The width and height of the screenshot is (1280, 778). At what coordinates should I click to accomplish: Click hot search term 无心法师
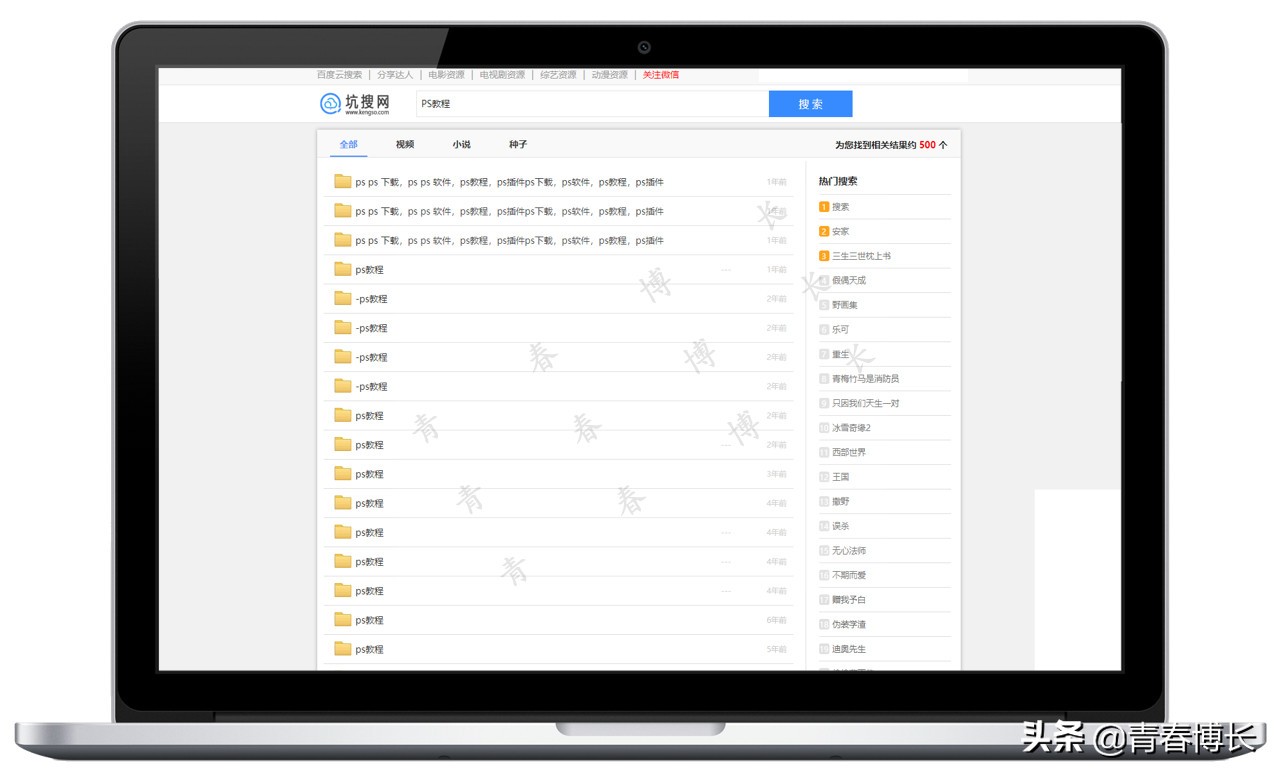849,551
